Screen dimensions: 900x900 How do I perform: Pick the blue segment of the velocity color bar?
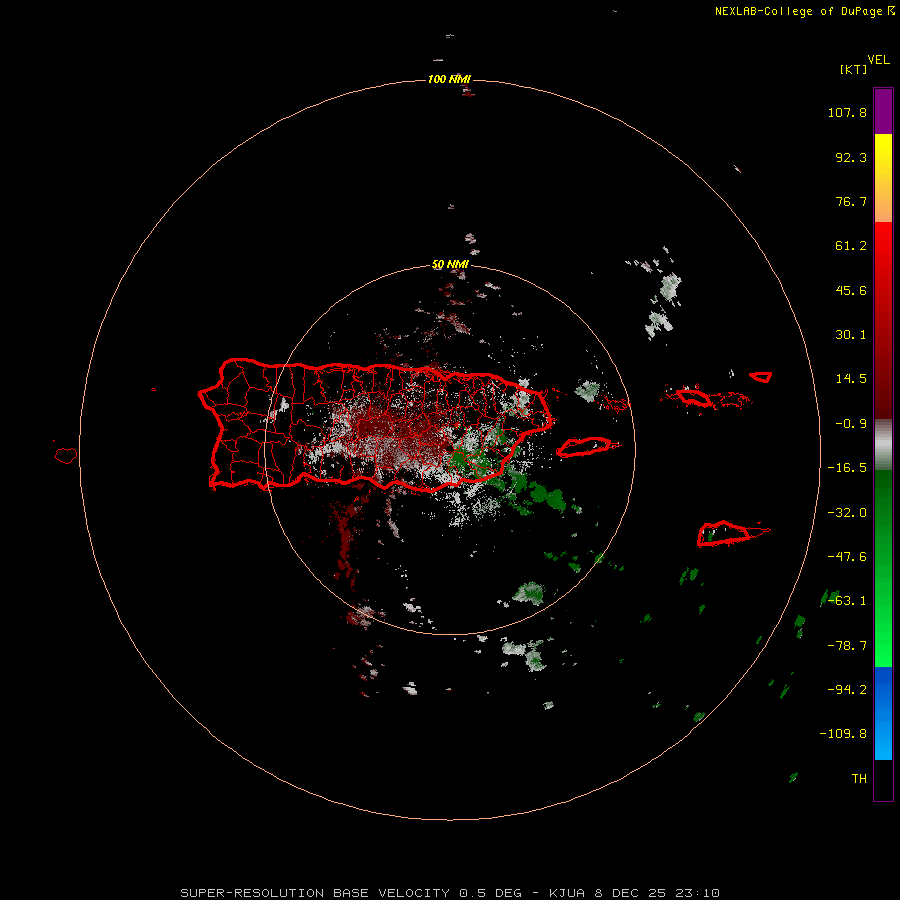pyautogui.click(x=883, y=713)
